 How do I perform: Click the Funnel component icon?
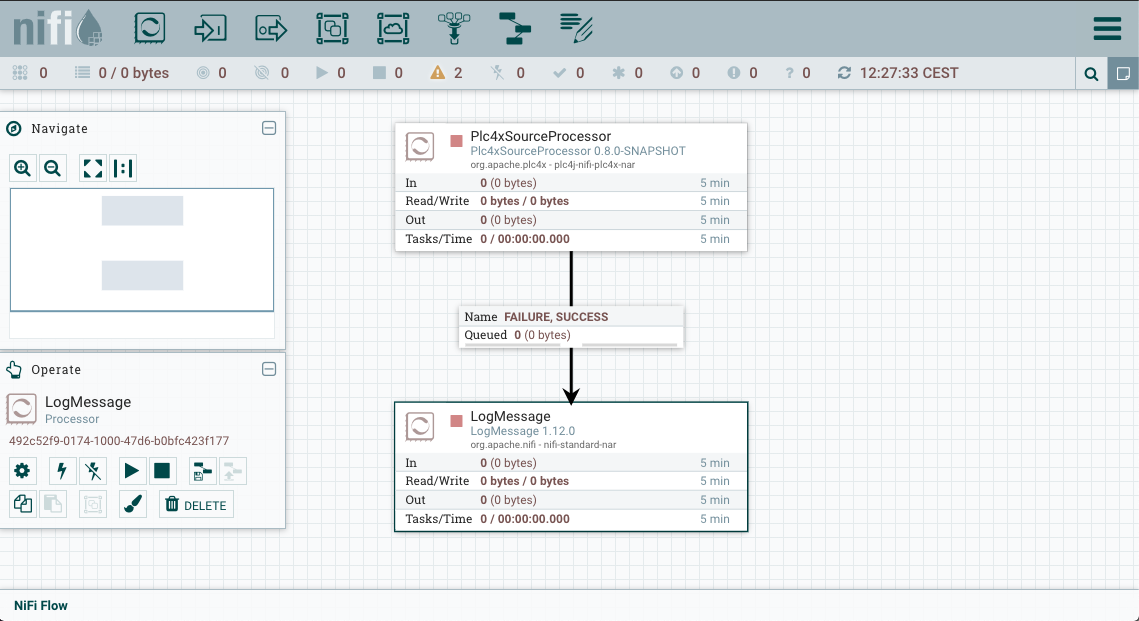click(454, 28)
